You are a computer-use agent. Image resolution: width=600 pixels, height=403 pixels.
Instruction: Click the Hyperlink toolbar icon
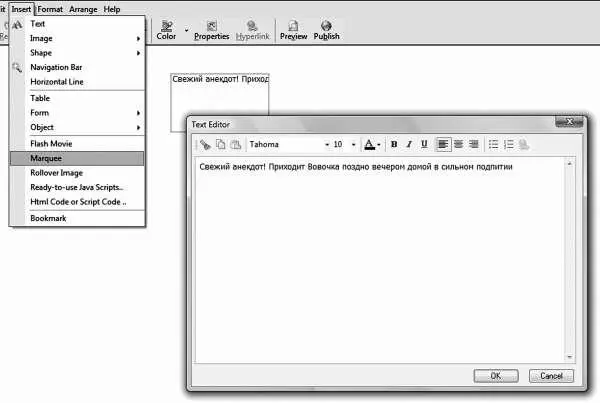point(253,30)
